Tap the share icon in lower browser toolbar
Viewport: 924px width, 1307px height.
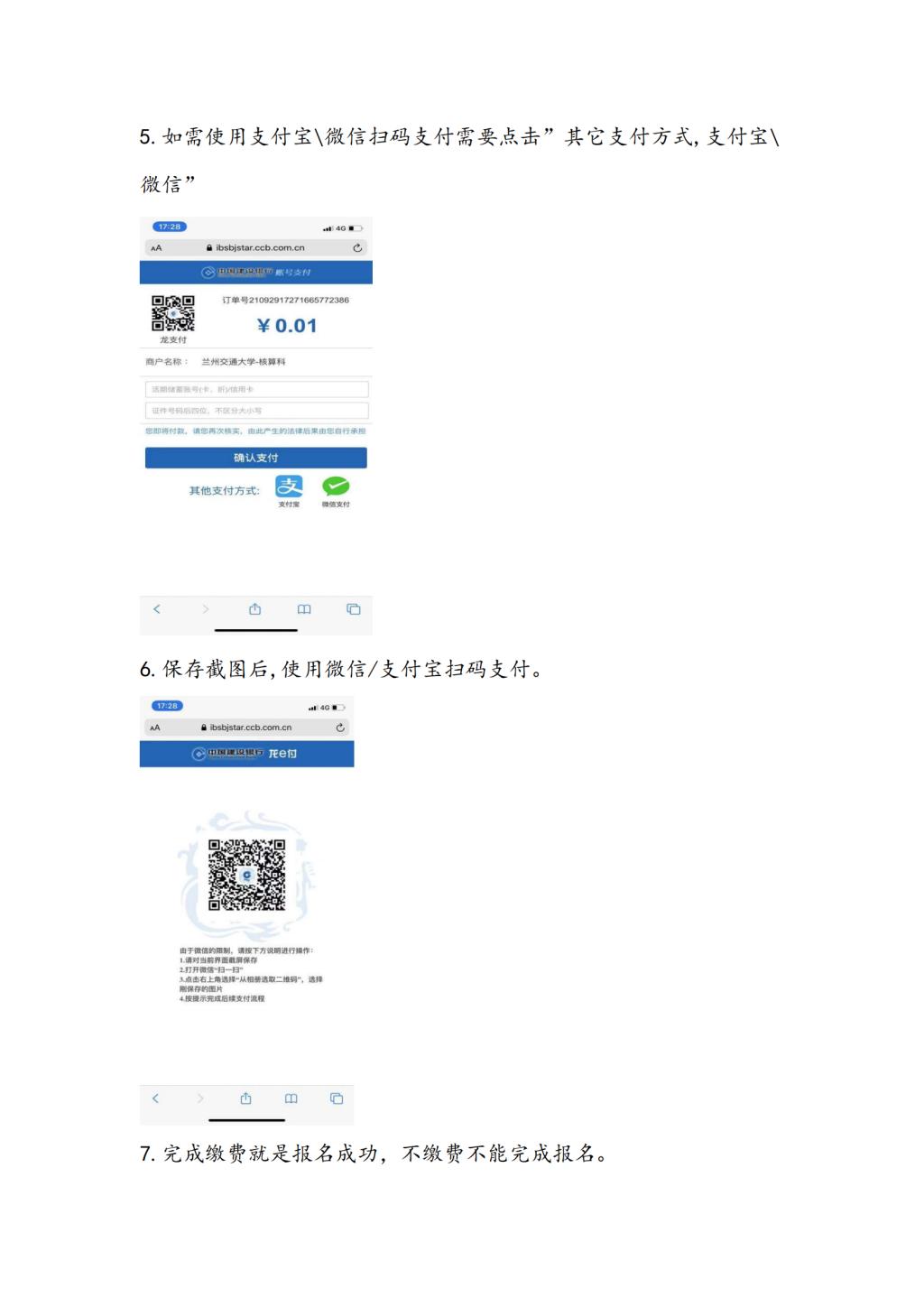point(245,1098)
